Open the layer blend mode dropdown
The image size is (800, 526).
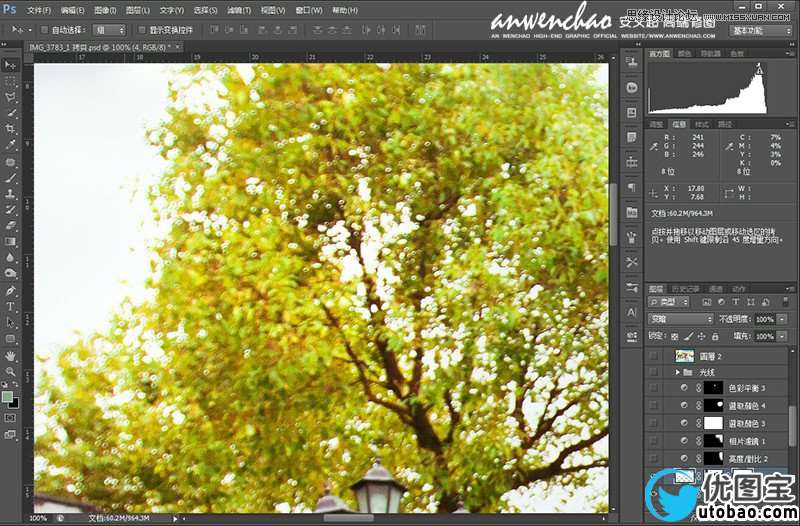[681, 319]
